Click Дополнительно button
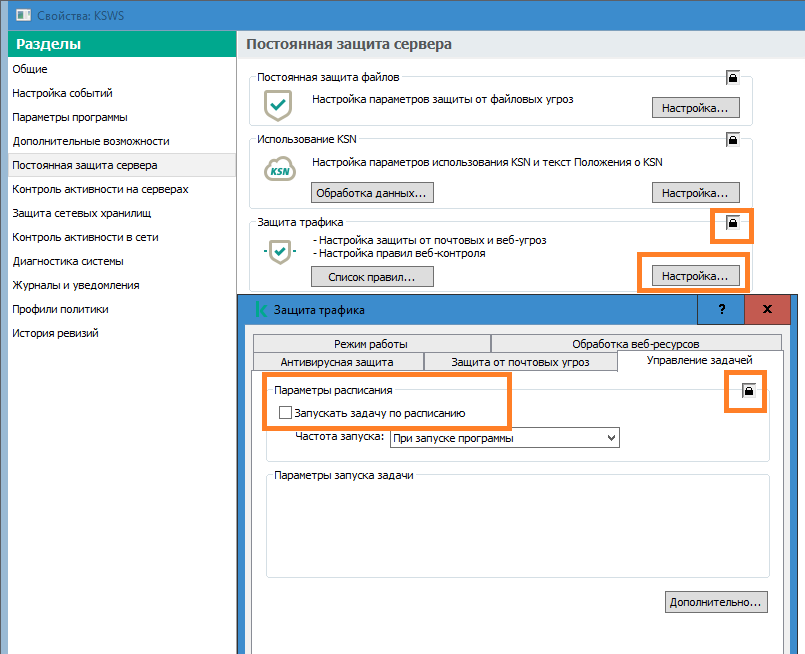805x654 pixels. pyautogui.click(x=716, y=602)
